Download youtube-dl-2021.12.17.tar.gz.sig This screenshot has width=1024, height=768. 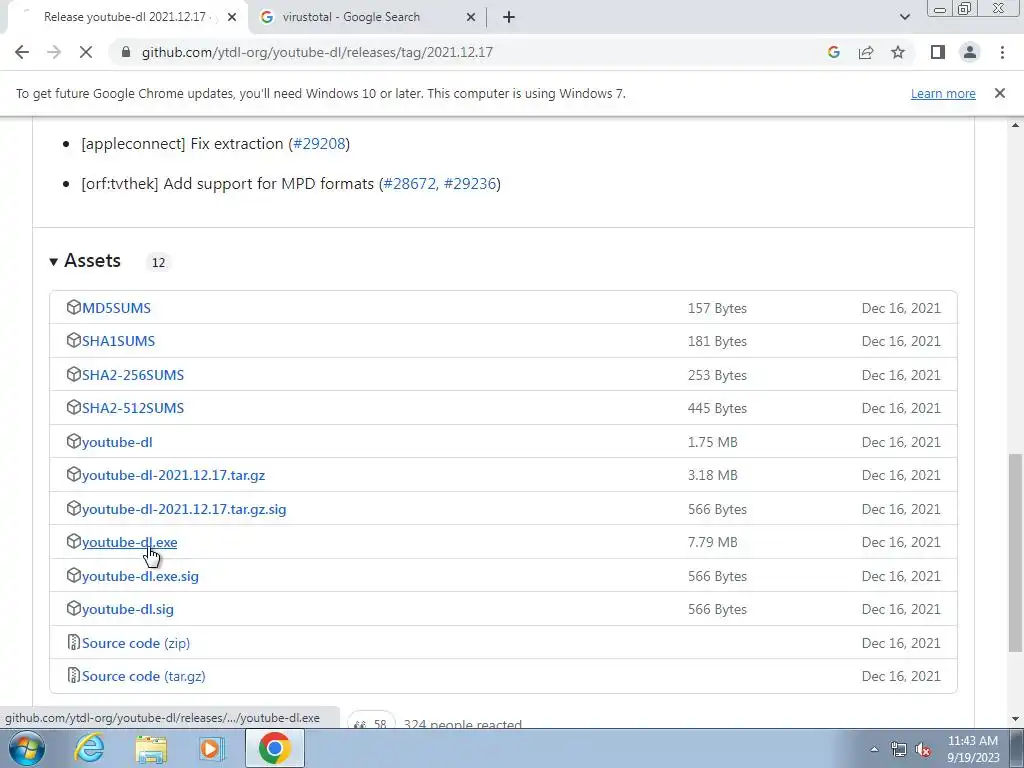tap(184, 509)
